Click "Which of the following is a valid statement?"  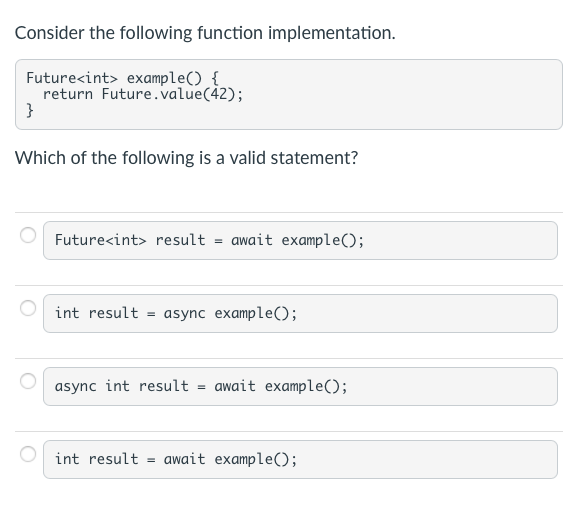pyautogui.click(x=186, y=158)
